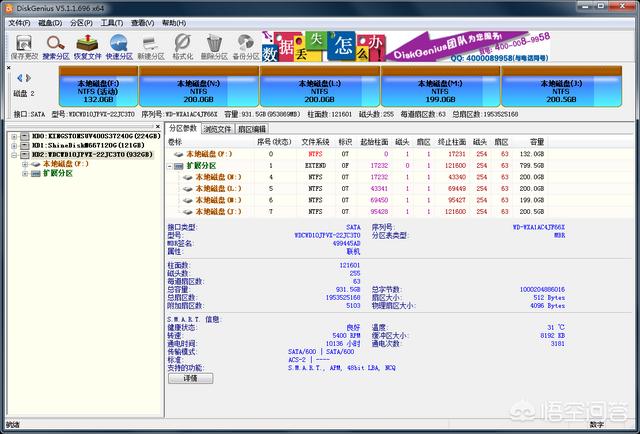This screenshot has width=640, height=434.
Task: Click the 5400 RPM speed value
Action: point(346,336)
